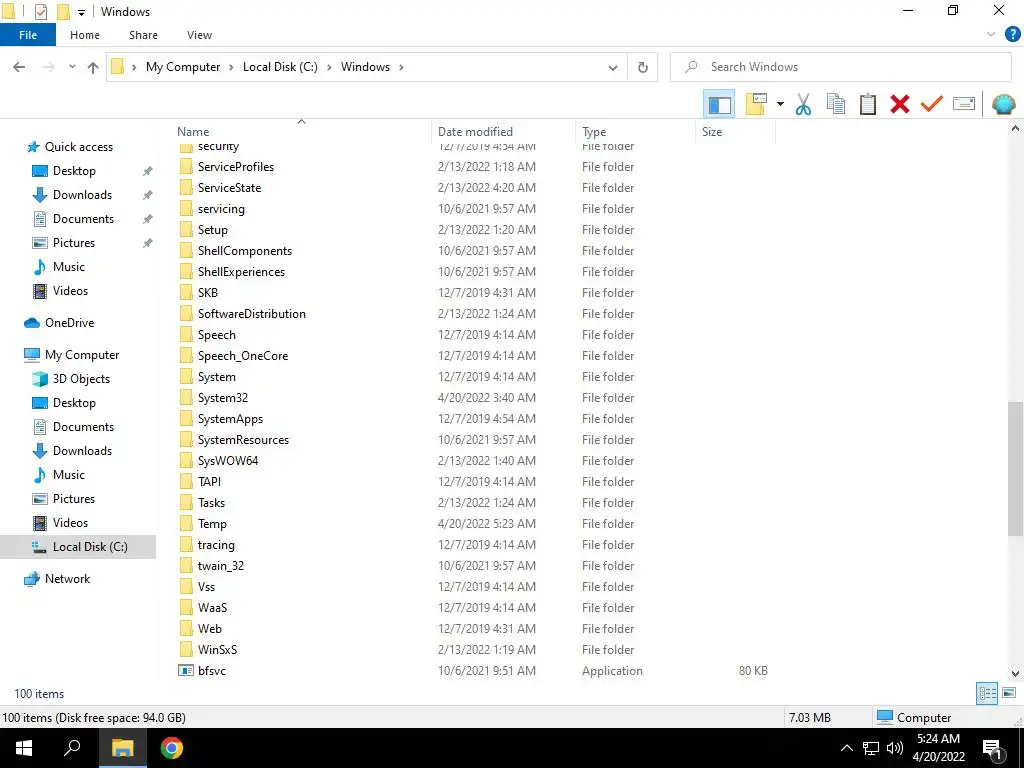Click the Rename icon in toolbar

coord(963,104)
